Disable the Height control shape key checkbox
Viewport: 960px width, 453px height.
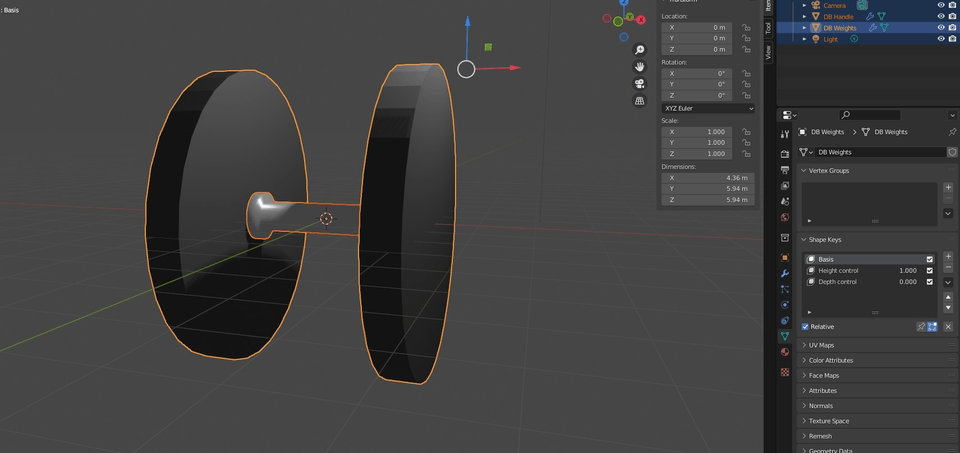point(930,271)
